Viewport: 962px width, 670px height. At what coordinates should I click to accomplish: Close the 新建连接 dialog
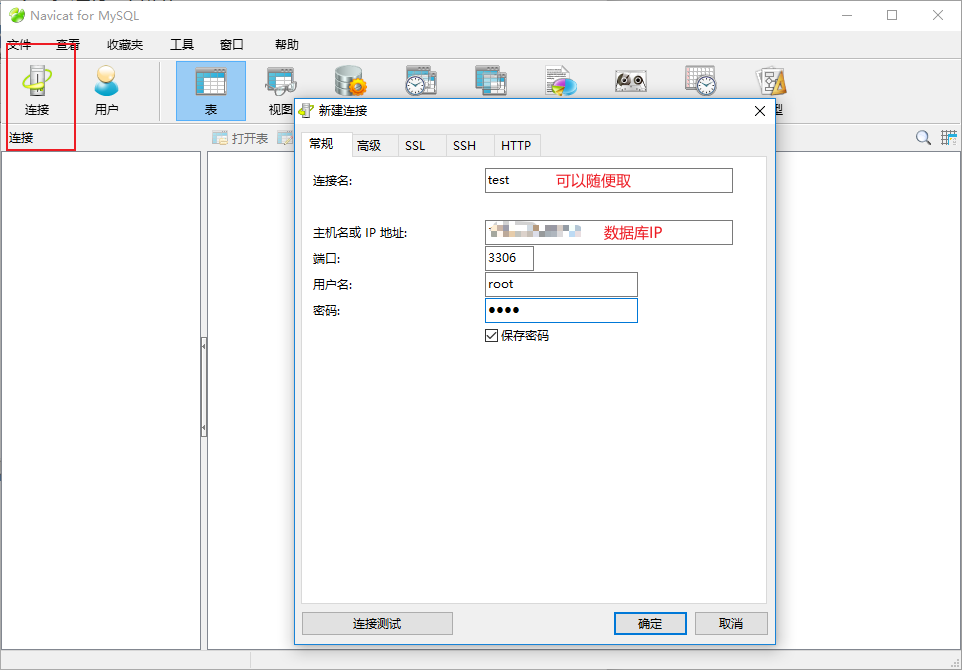click(760, 111)
